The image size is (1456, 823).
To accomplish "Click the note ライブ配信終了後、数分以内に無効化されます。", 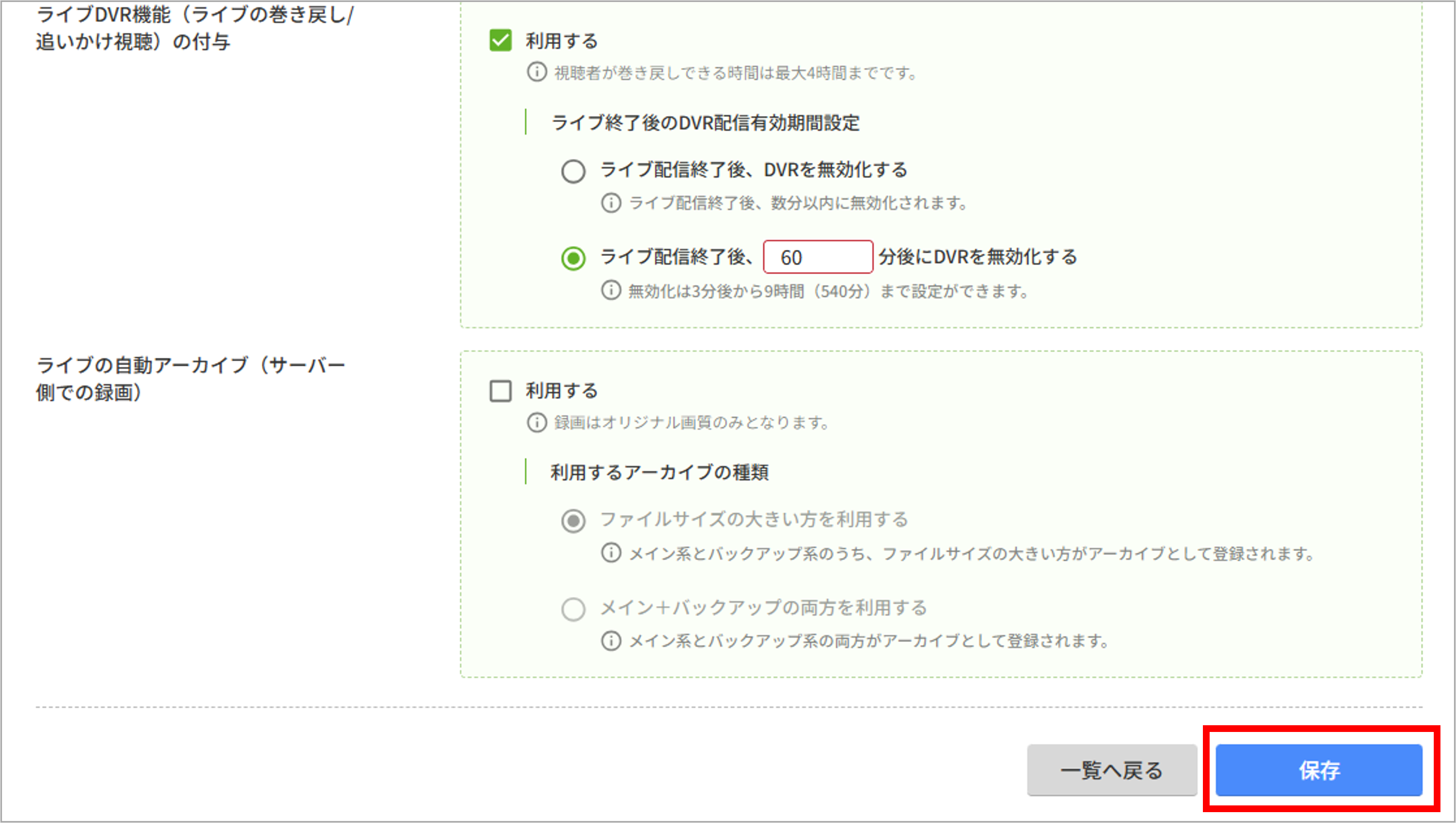I will [x=799, y=203].
